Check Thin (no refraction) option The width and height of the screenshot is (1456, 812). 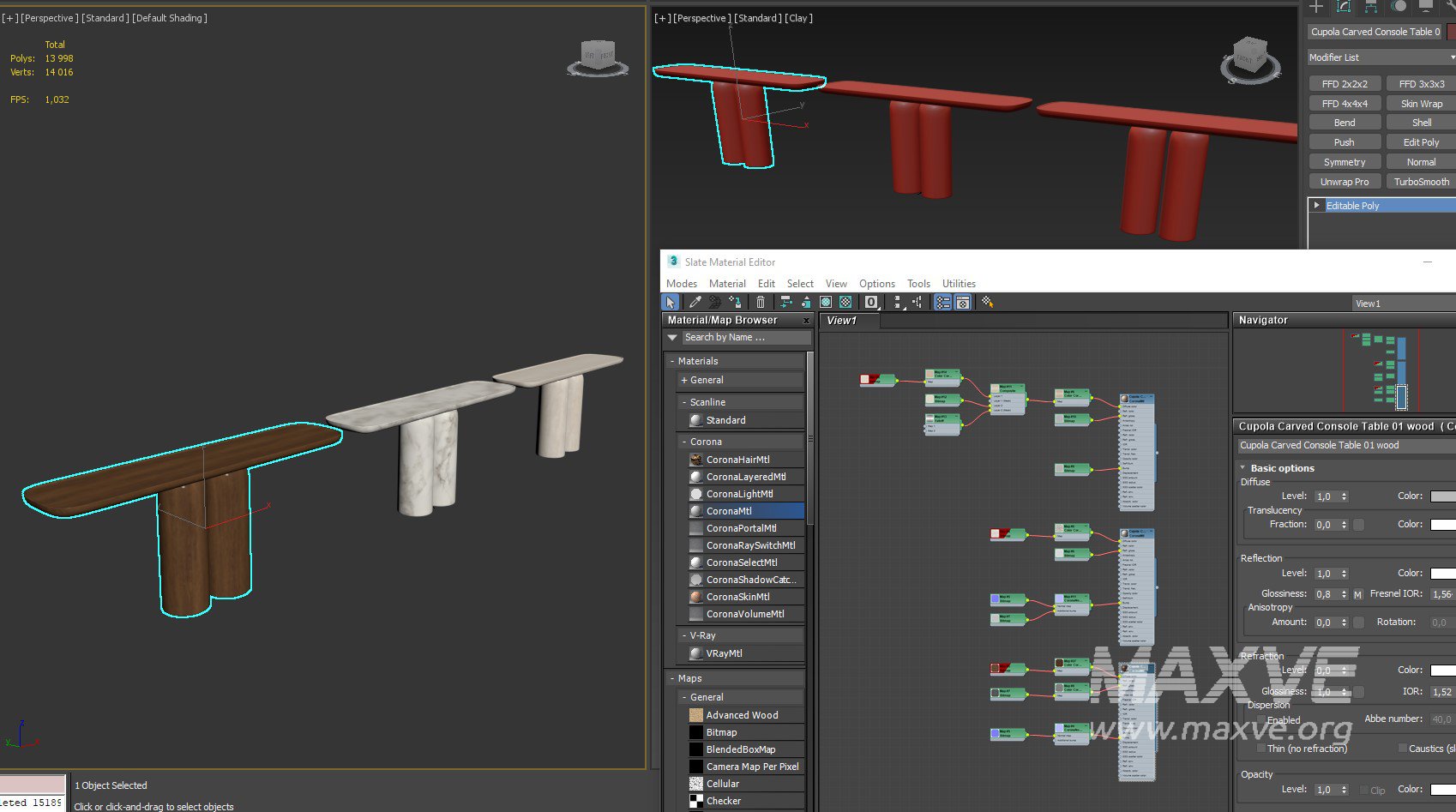1260,749
